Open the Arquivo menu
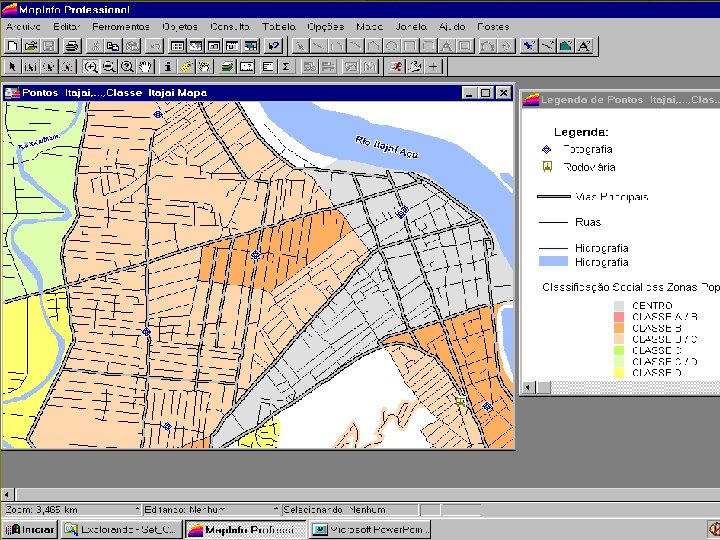The width and height of the screenshot is (720, 540). coord(24,26)
